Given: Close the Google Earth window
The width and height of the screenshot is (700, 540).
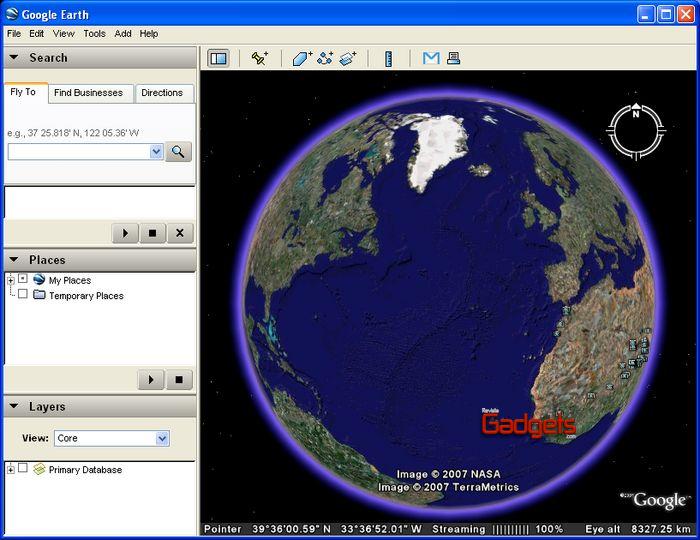Looking at the screenshot, I should tap(686, 14).
